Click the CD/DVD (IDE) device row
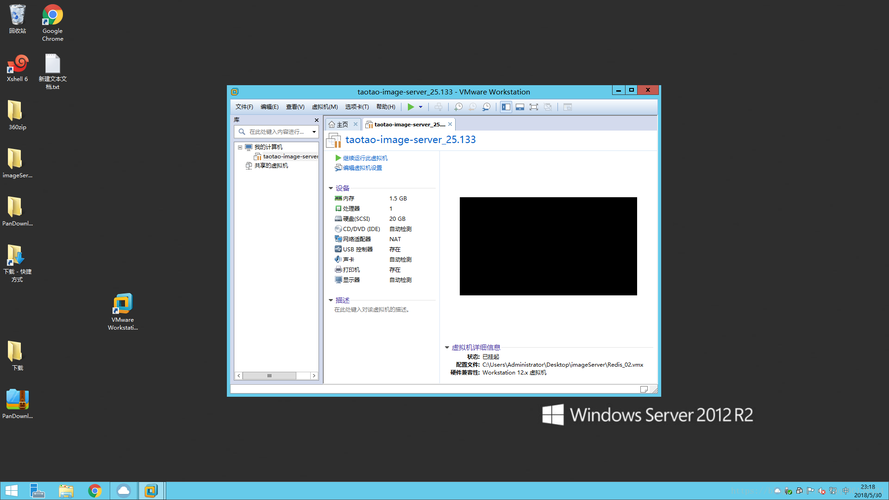This screenshot has width=889, height=500. (373, 229)
